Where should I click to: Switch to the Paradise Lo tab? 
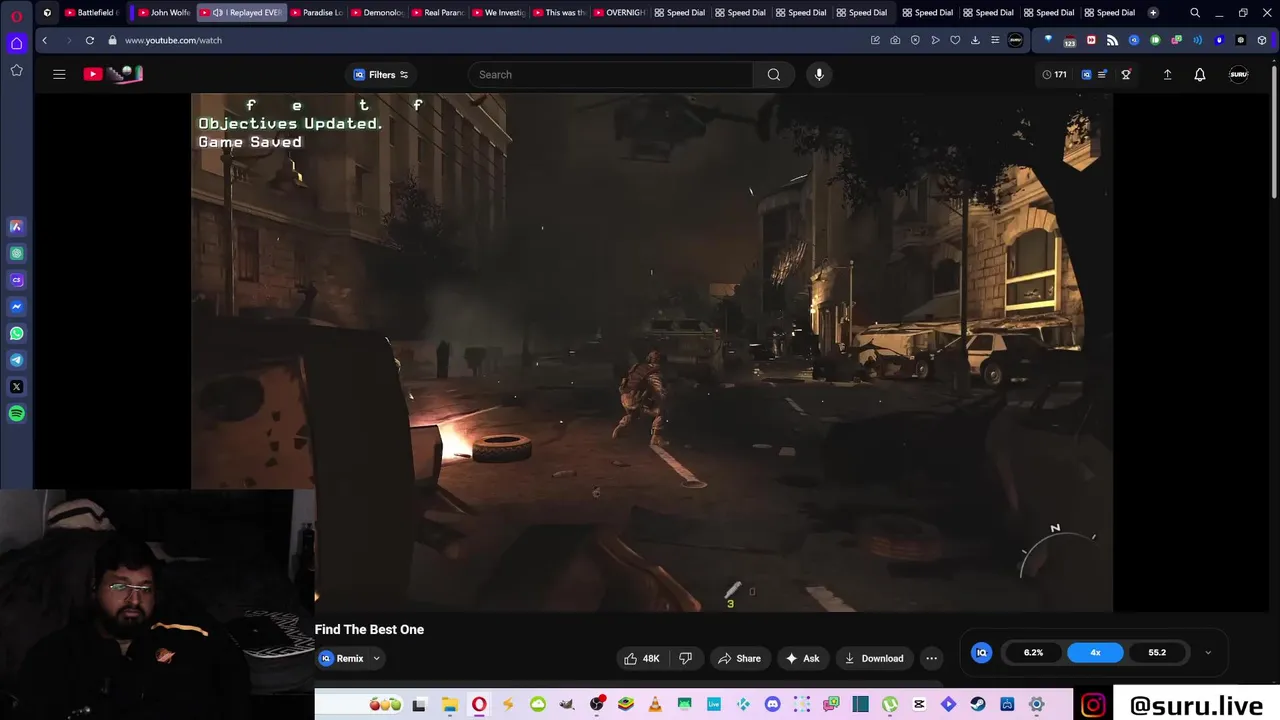tap(317, 12)
